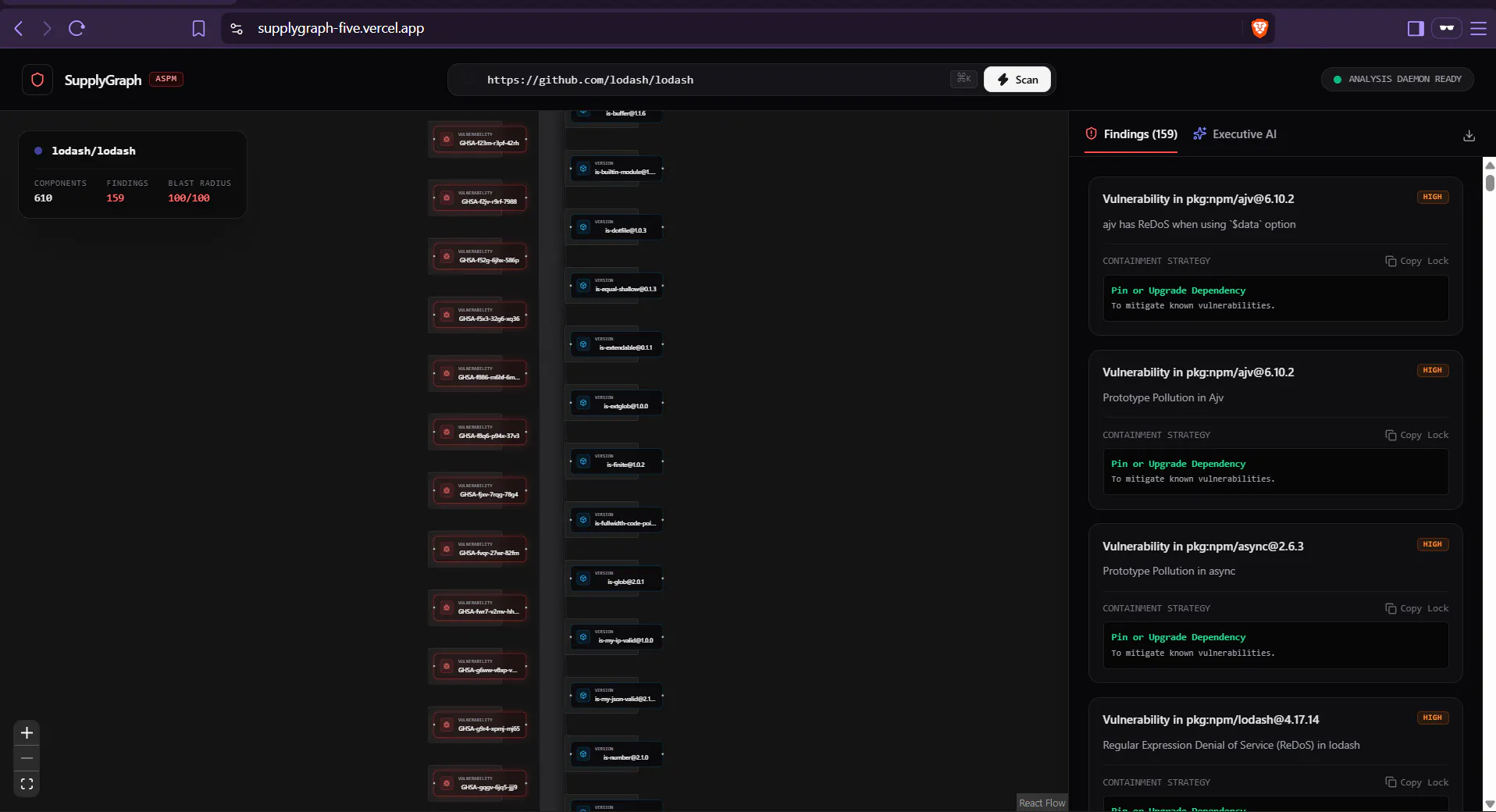
Task: Click the copy icon for ajv ReDoS finding
Action: [x=1391, y=261]
